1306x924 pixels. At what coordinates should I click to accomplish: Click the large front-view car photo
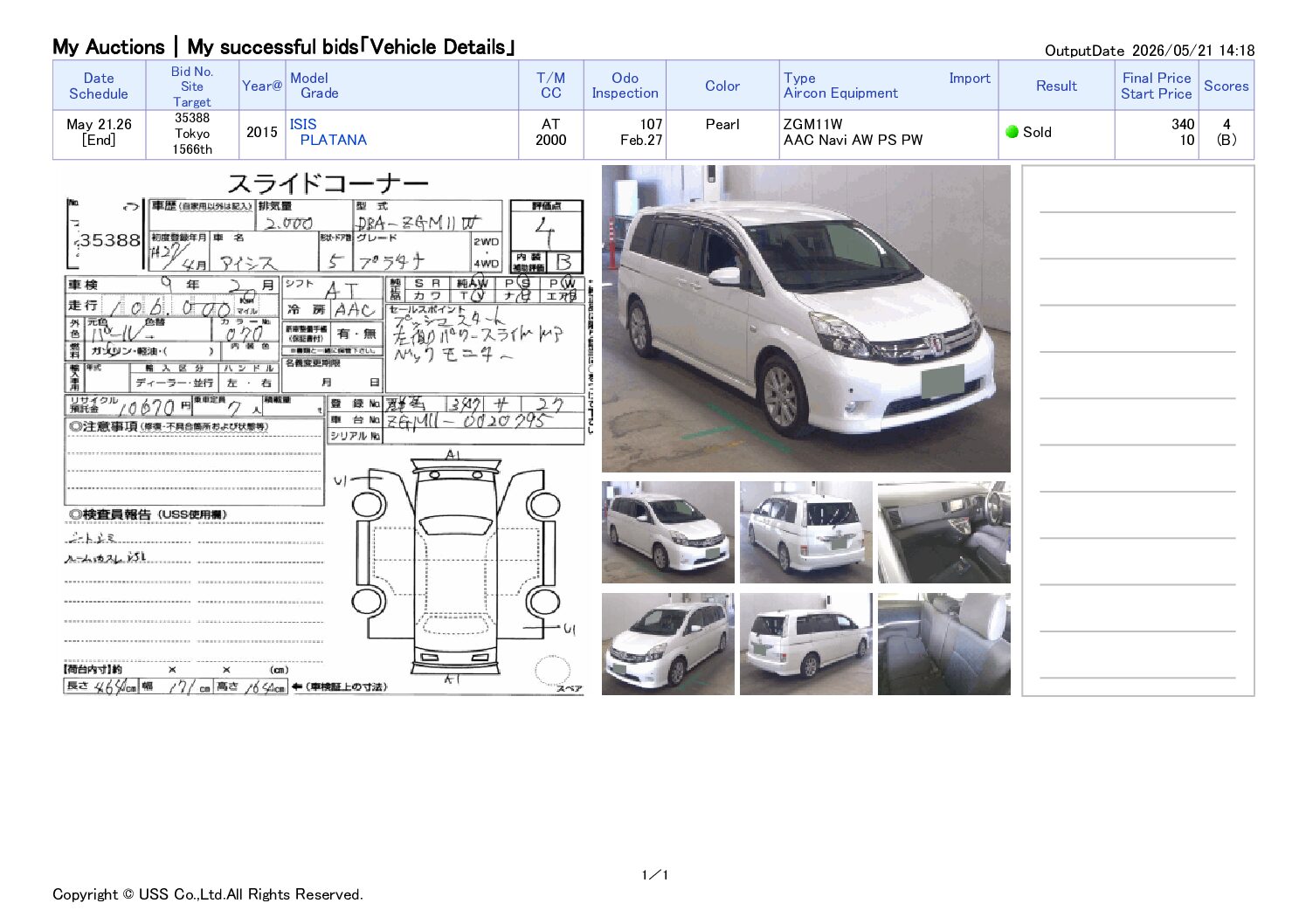pyautogui.click(x=805, y=319)
